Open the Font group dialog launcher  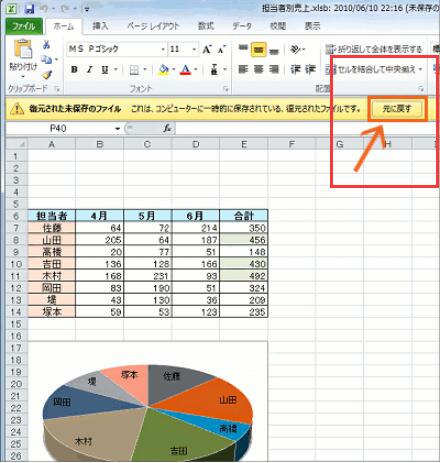pyautogui.click(x=226, y=89)
